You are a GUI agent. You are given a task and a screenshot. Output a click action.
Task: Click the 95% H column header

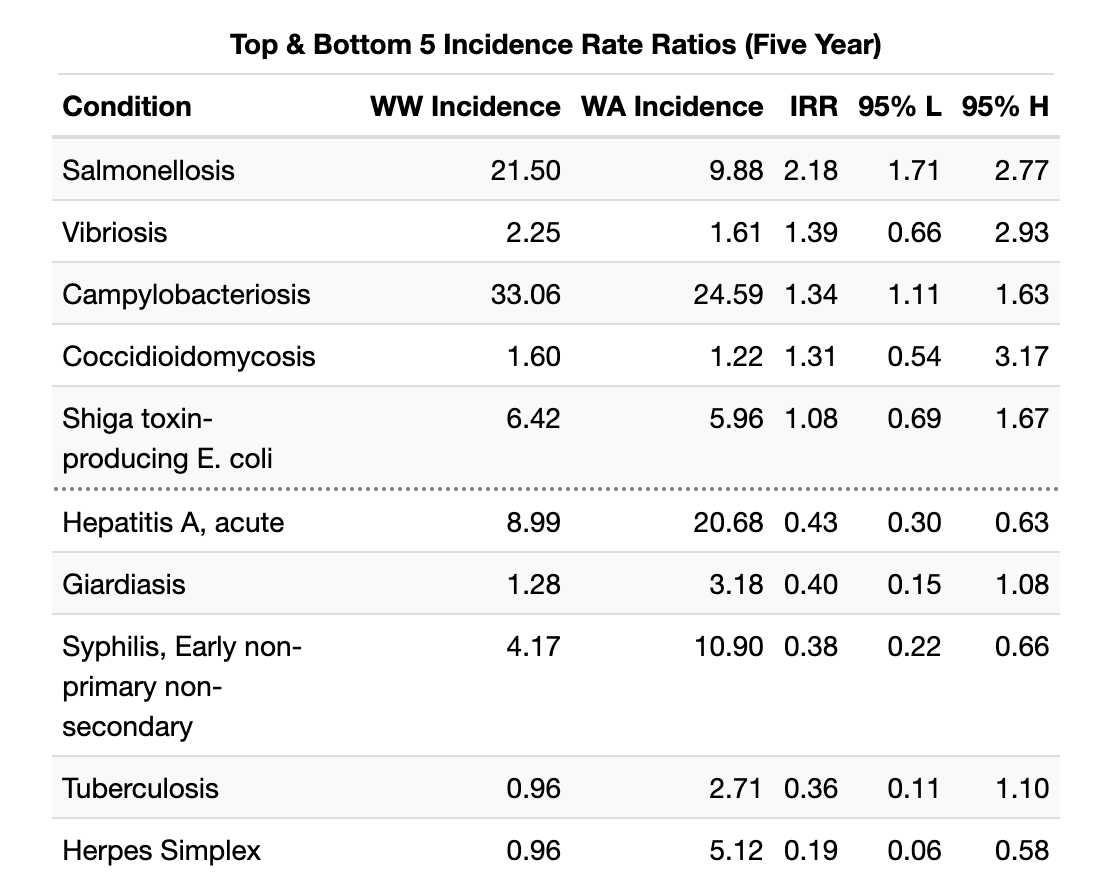(1005, 106)
